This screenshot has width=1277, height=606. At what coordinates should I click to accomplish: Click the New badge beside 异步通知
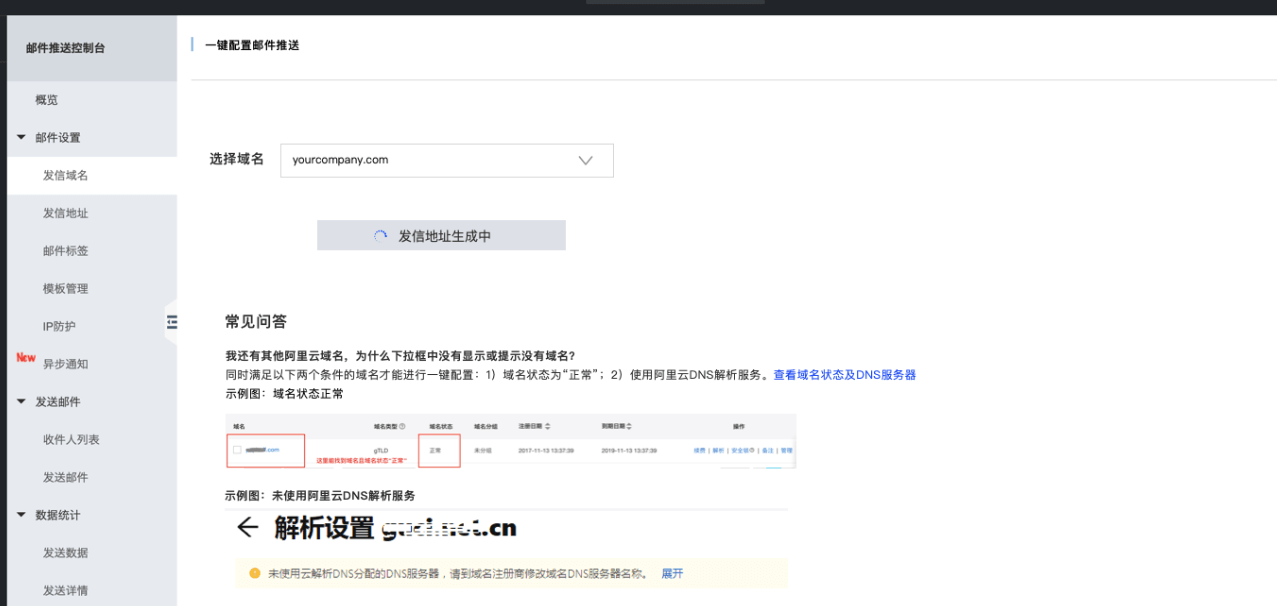click(x=25, y=356)
